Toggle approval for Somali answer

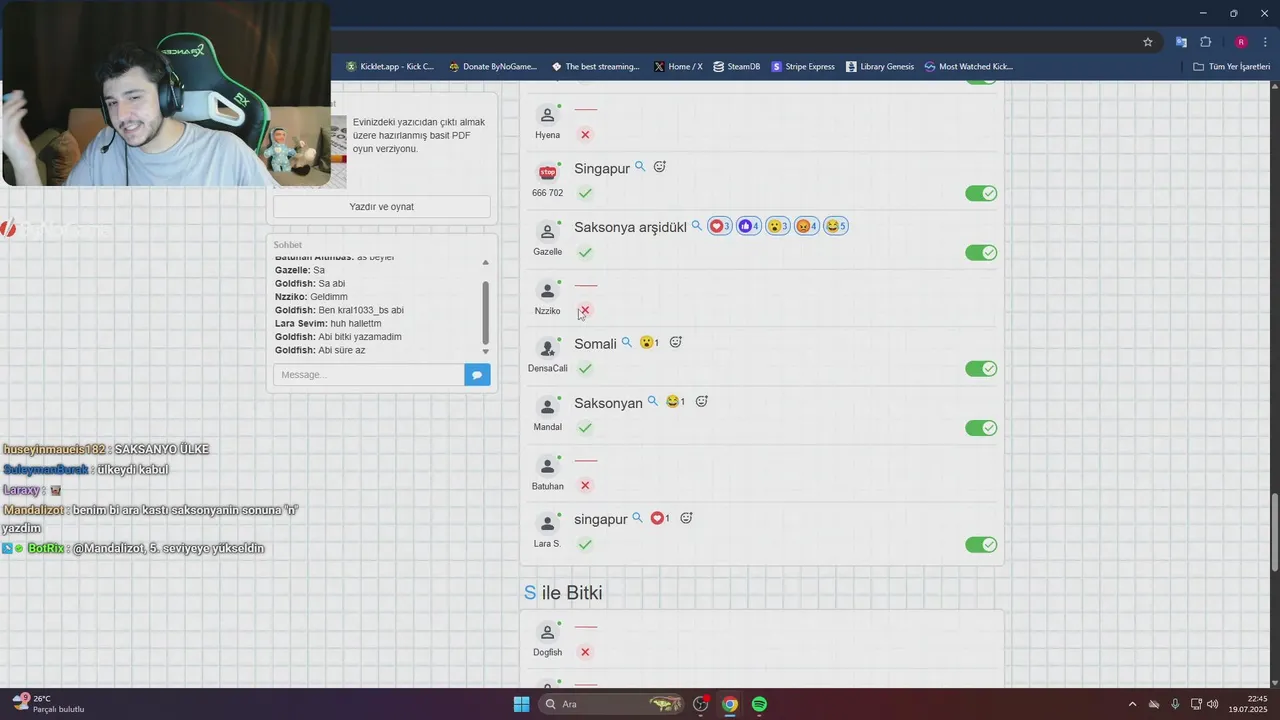coord(981,369)
